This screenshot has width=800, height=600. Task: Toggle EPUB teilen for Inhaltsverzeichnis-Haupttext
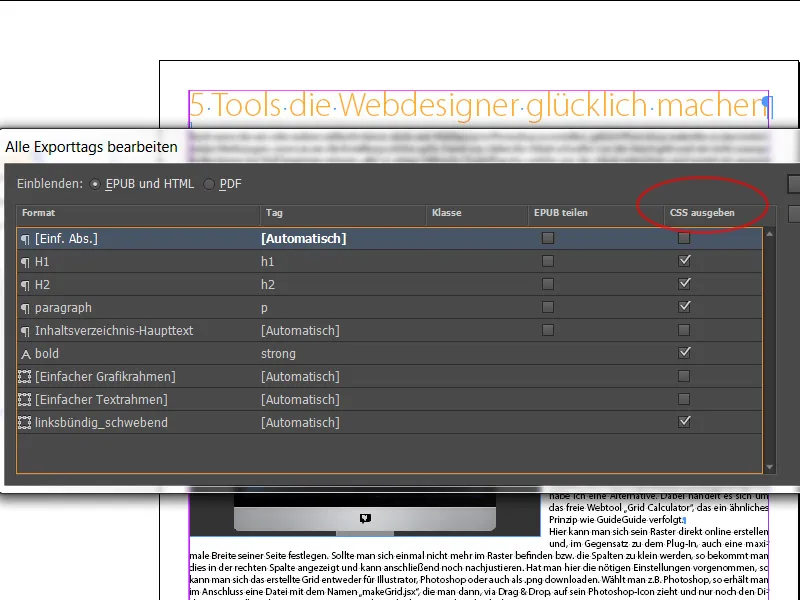tap(548, 330)
